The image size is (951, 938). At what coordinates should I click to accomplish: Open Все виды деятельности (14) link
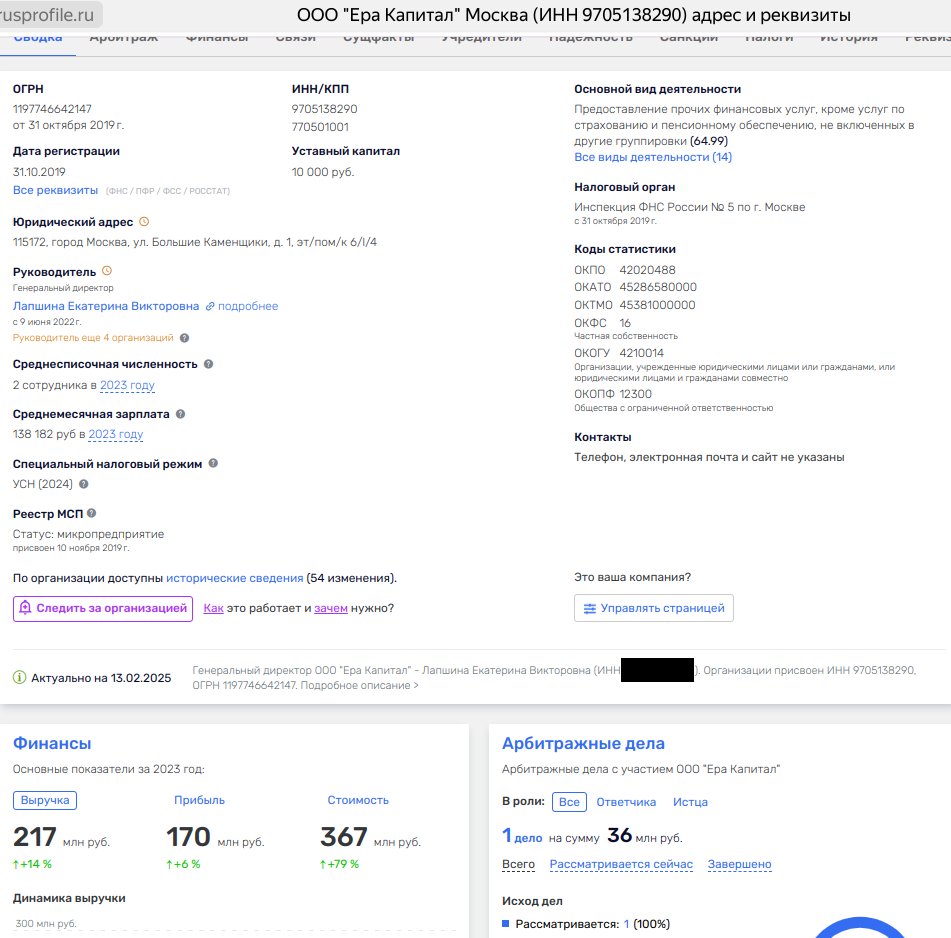click(653, 157)
